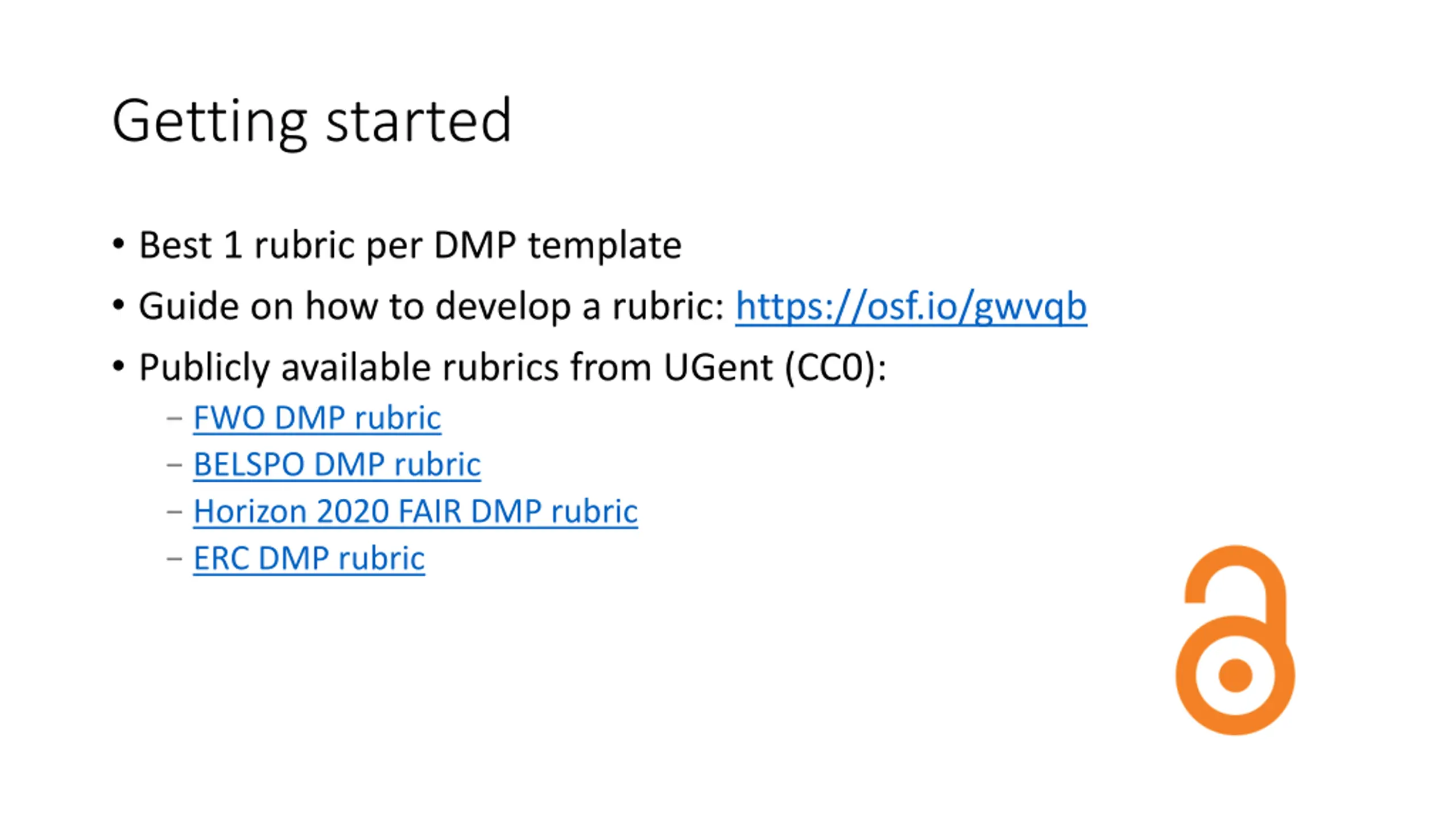Click the dash before FWO DMP rubric
This screenshot has height=819, width=1456.
tap(175, 419)
